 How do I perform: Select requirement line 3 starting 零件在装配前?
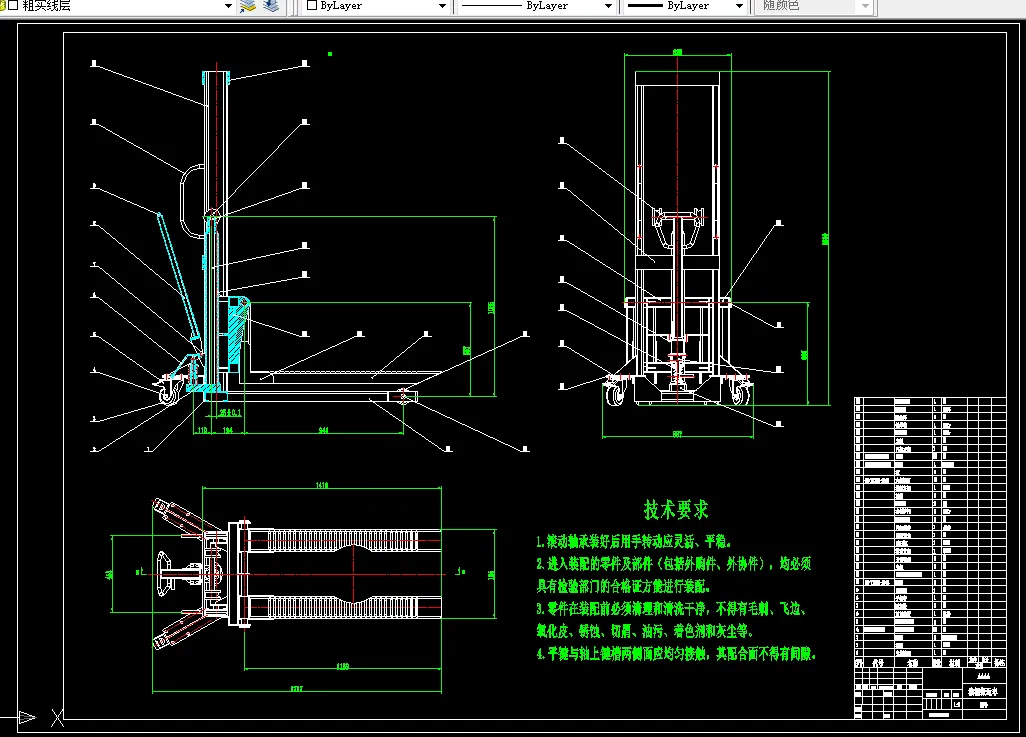tap(671, 609)
